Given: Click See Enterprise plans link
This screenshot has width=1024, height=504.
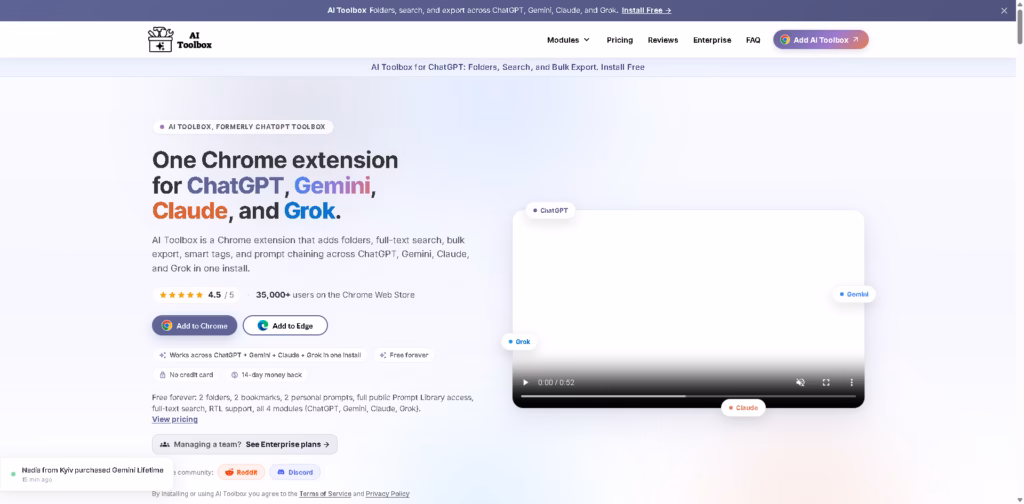Looking at the screenshot, I should pyautogui.click(x=287, y=445).
